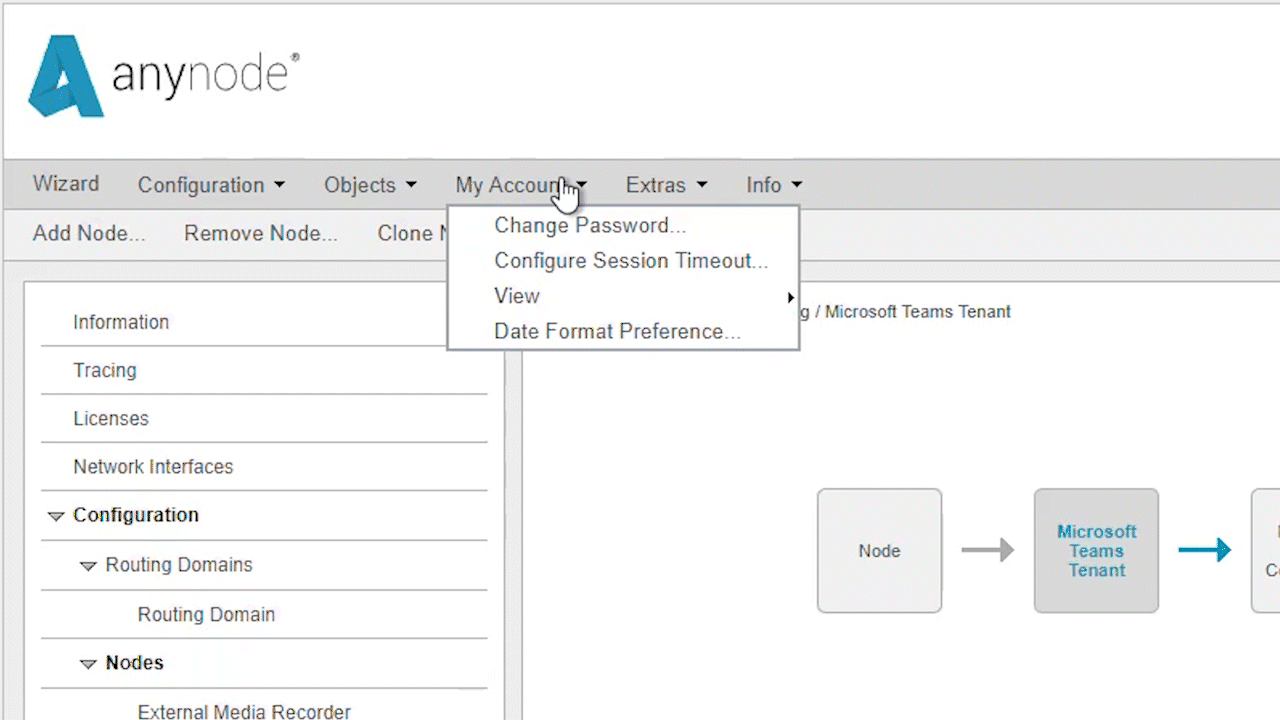Image resolution: width=1280 pixels, height=720 pixels.
Task: Click Microsoft Teams Tenant breadcrumb text
Action: click(918, 312)
